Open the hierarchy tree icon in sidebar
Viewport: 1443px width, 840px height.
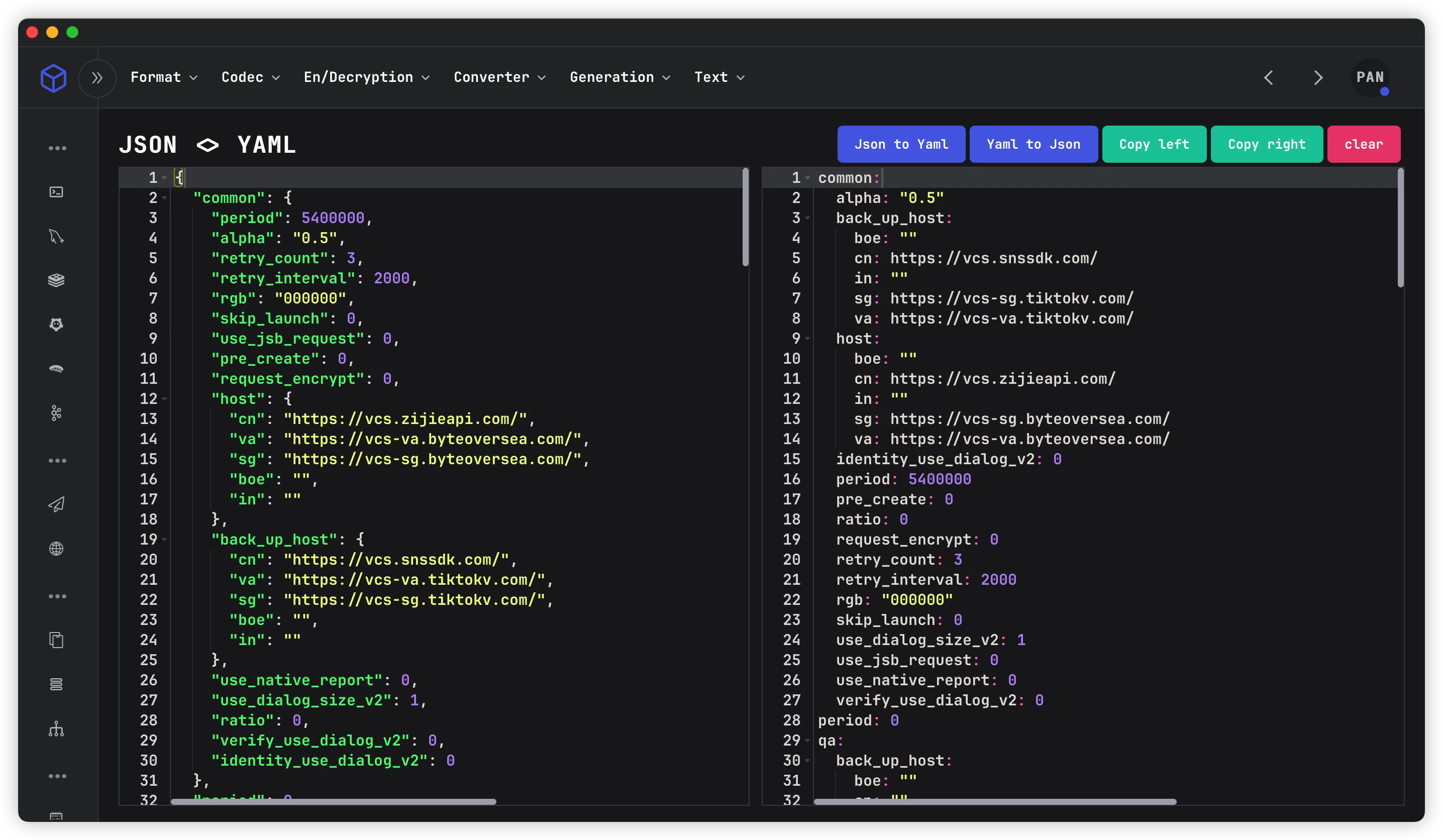pyautogui.click(x=56, y=729)
